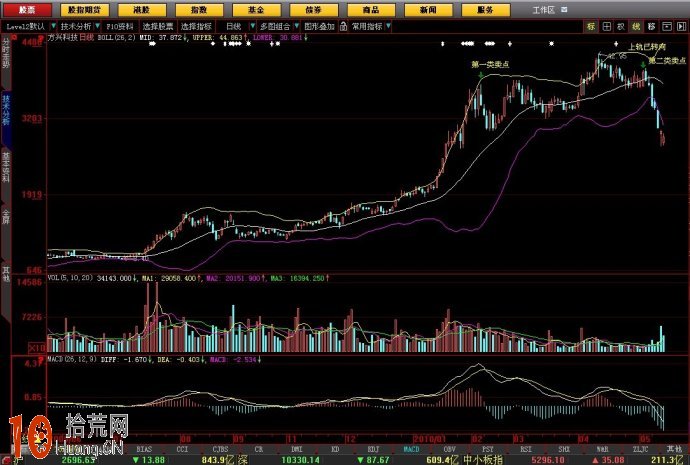Click the VOL(5,10,20) indicator label
Screen dimensions: 690x465
click(70, 278)
